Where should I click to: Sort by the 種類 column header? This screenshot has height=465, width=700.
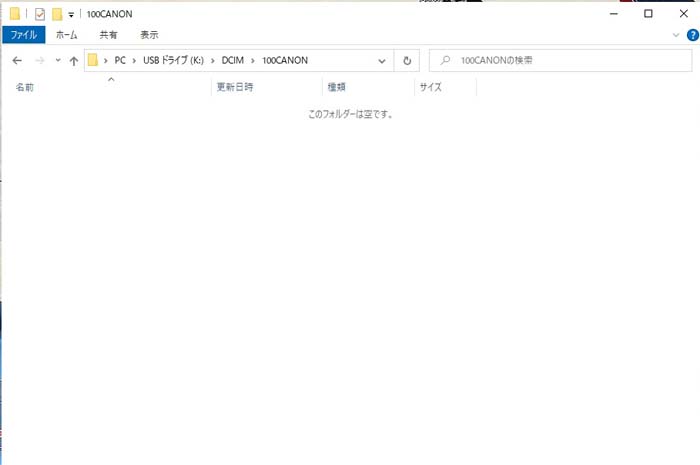[368, 87]
